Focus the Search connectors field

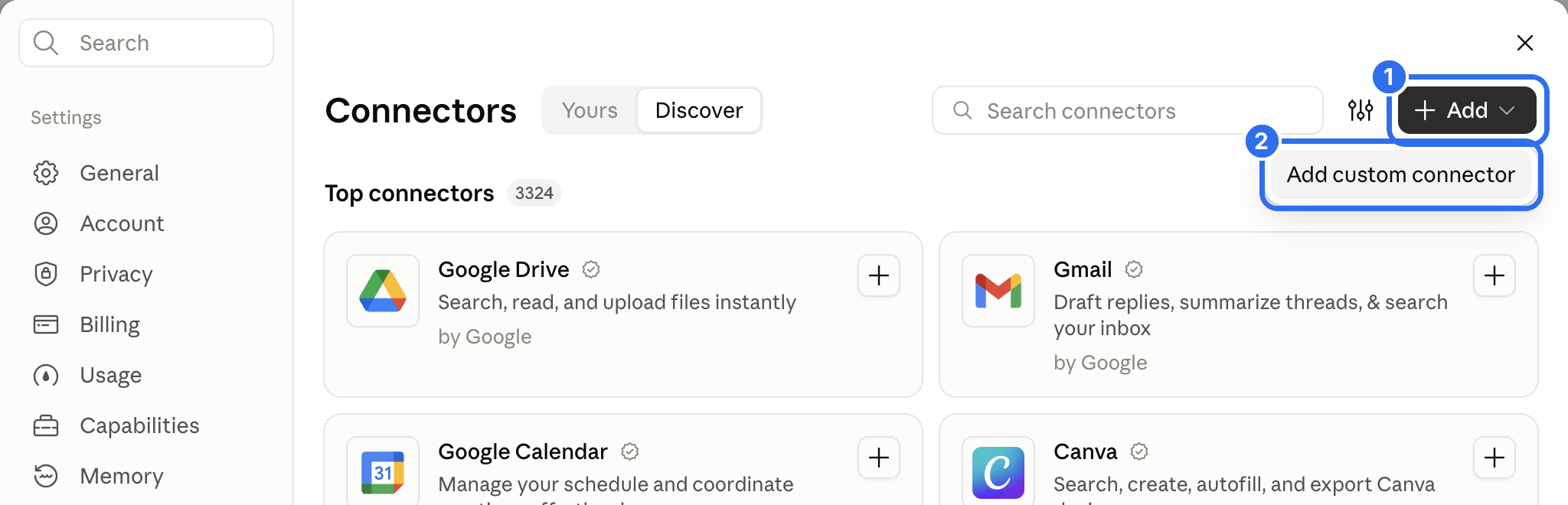(x=1127, y=110)
